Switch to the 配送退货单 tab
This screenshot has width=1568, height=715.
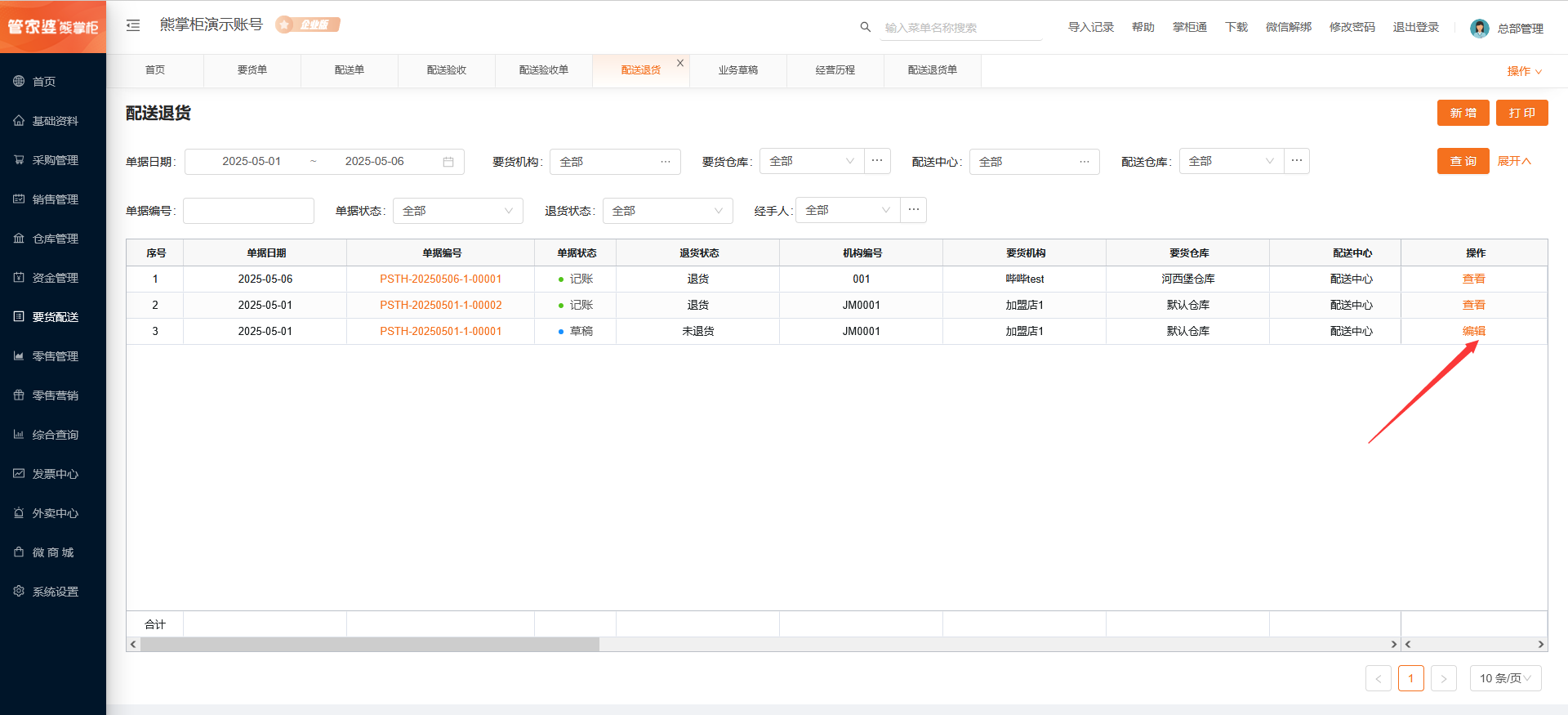tap(933, 70)
